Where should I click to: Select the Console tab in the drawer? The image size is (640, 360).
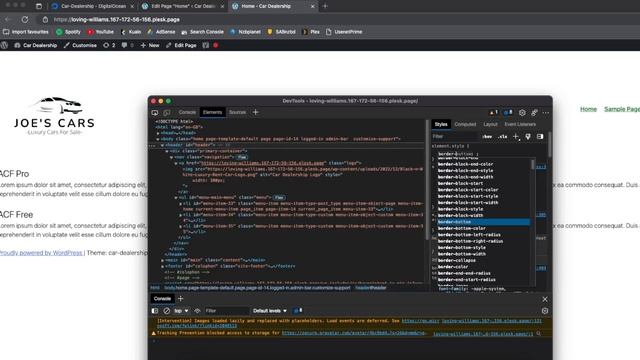click(x=162, y=299)
